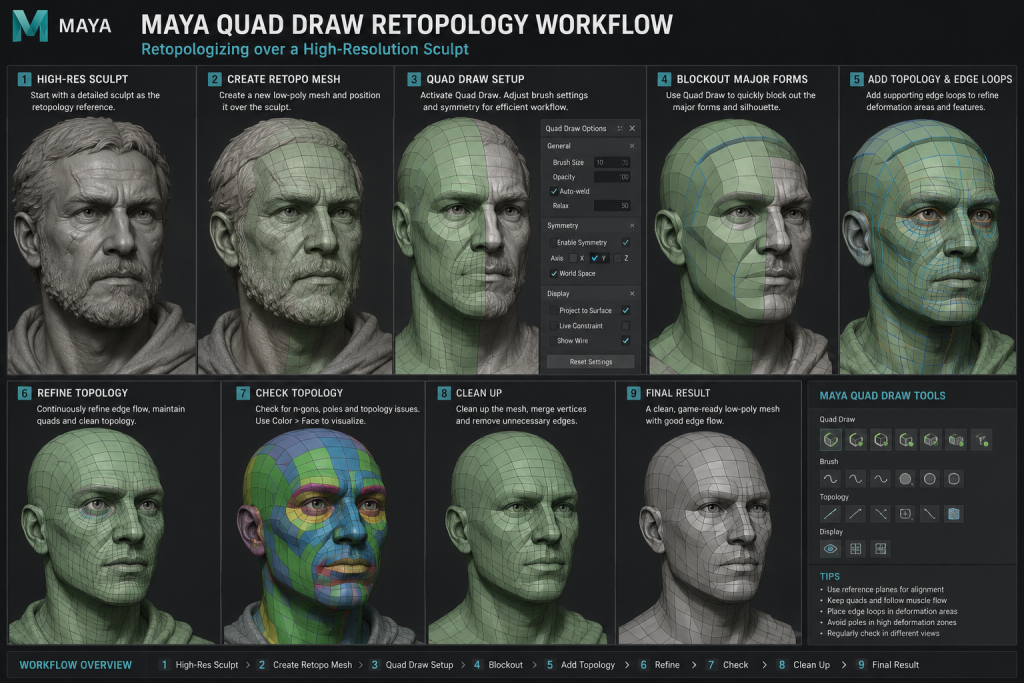The image size is (1024, 683).
Task: Click the Blockout Major Forms head image
Action: (x=741, y=245)
